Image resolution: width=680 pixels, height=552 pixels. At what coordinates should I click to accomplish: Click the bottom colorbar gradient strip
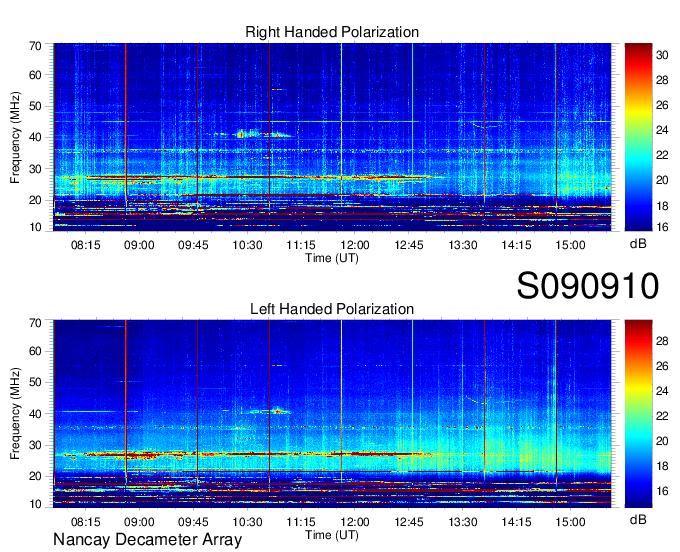pyautogui.click(x=638, y=414)
